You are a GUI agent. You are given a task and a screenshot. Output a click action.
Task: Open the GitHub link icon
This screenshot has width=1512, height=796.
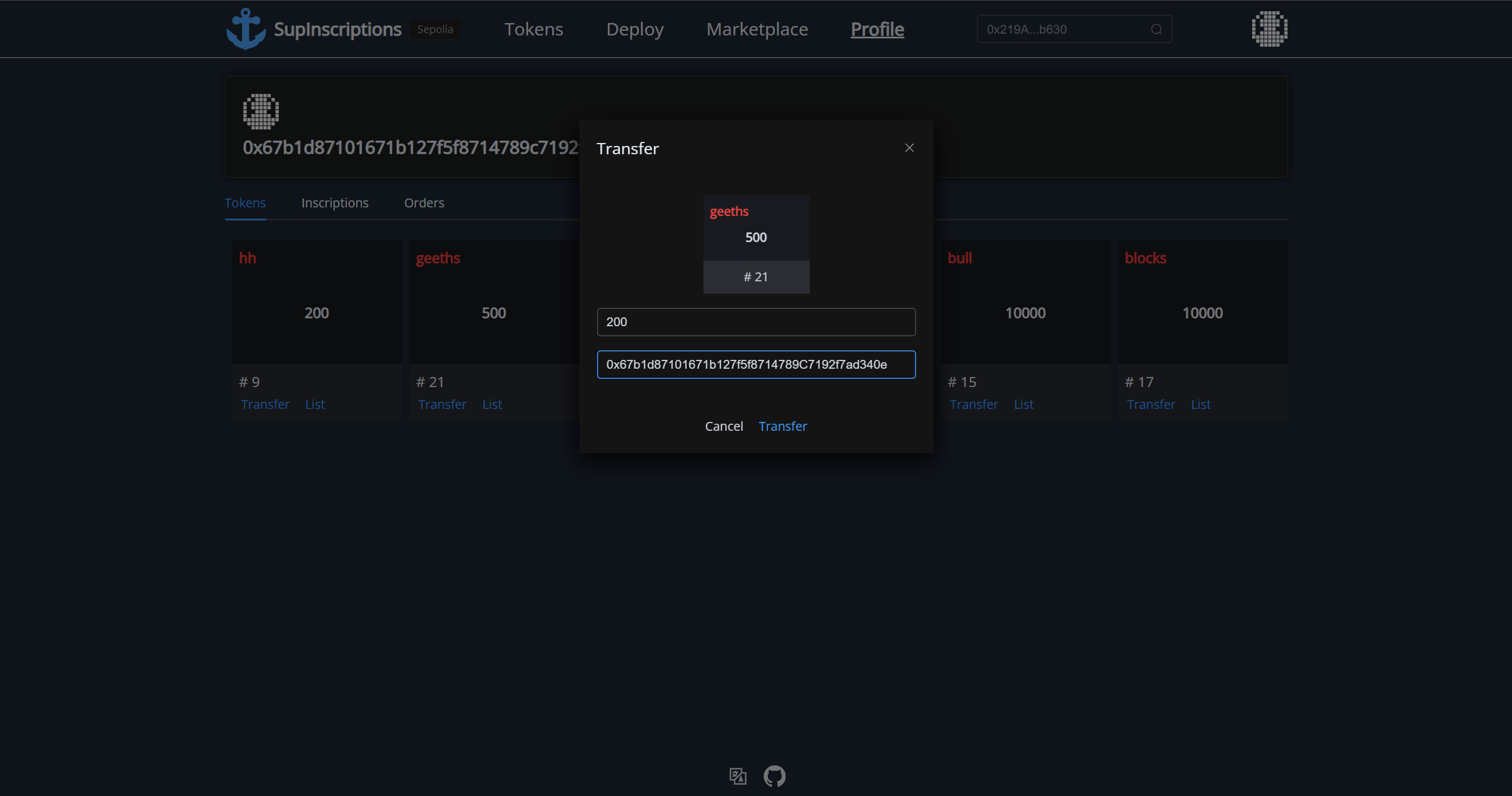tap(774, 776)
